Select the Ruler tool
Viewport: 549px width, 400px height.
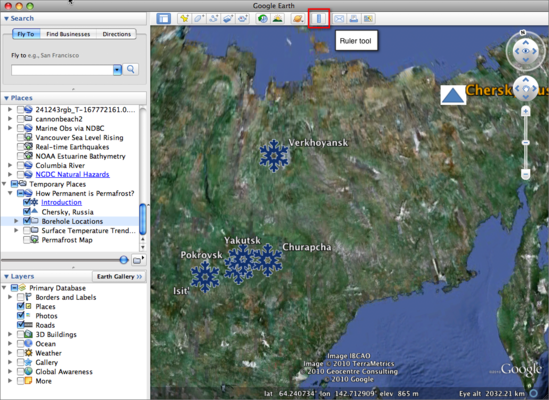(x=319, y=19)
